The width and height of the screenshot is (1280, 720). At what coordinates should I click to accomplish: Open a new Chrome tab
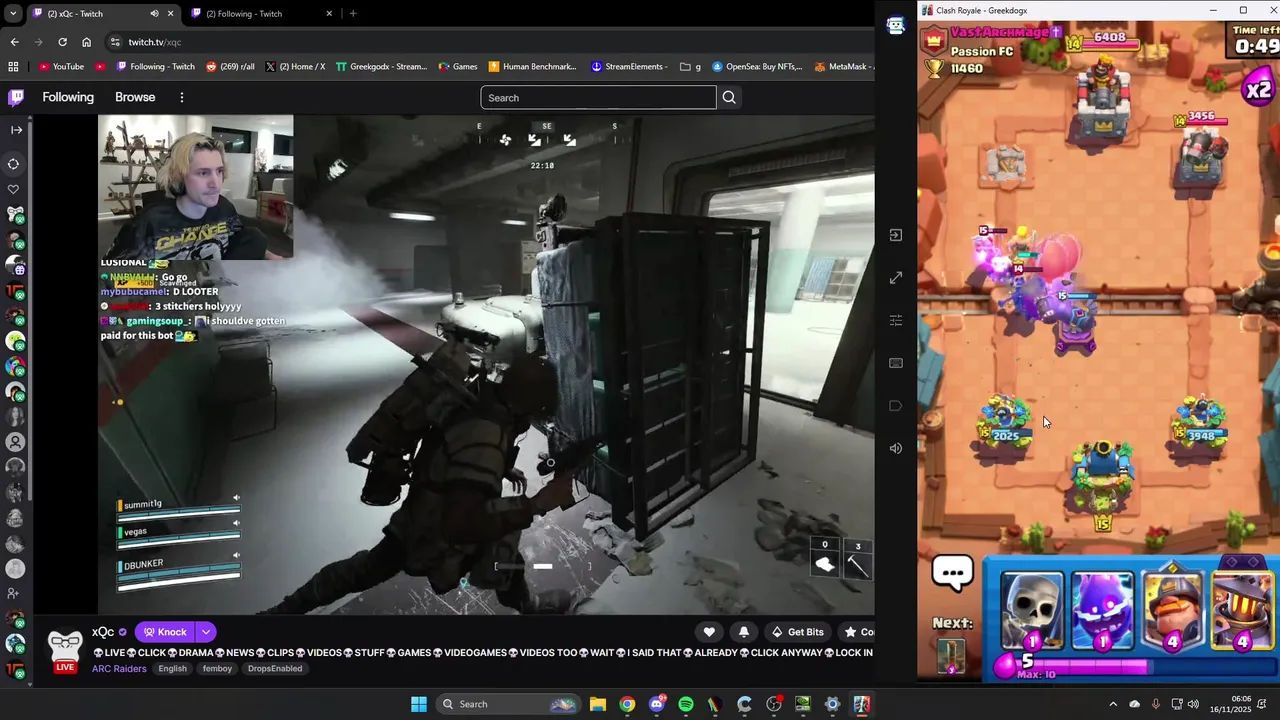[x=353, y=14]
